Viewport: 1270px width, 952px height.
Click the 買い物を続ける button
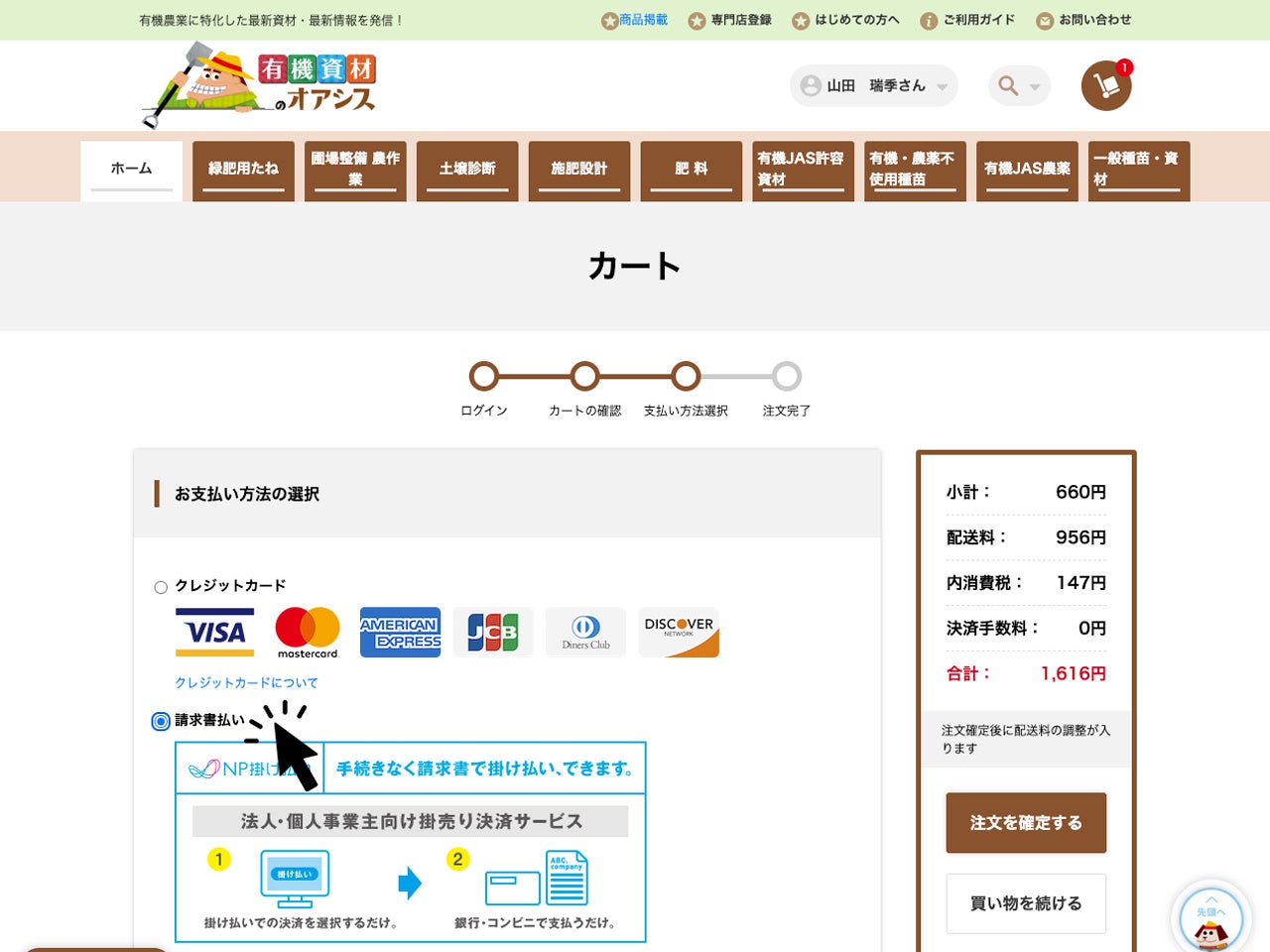pyautogui.click(x=1026, y=903)
